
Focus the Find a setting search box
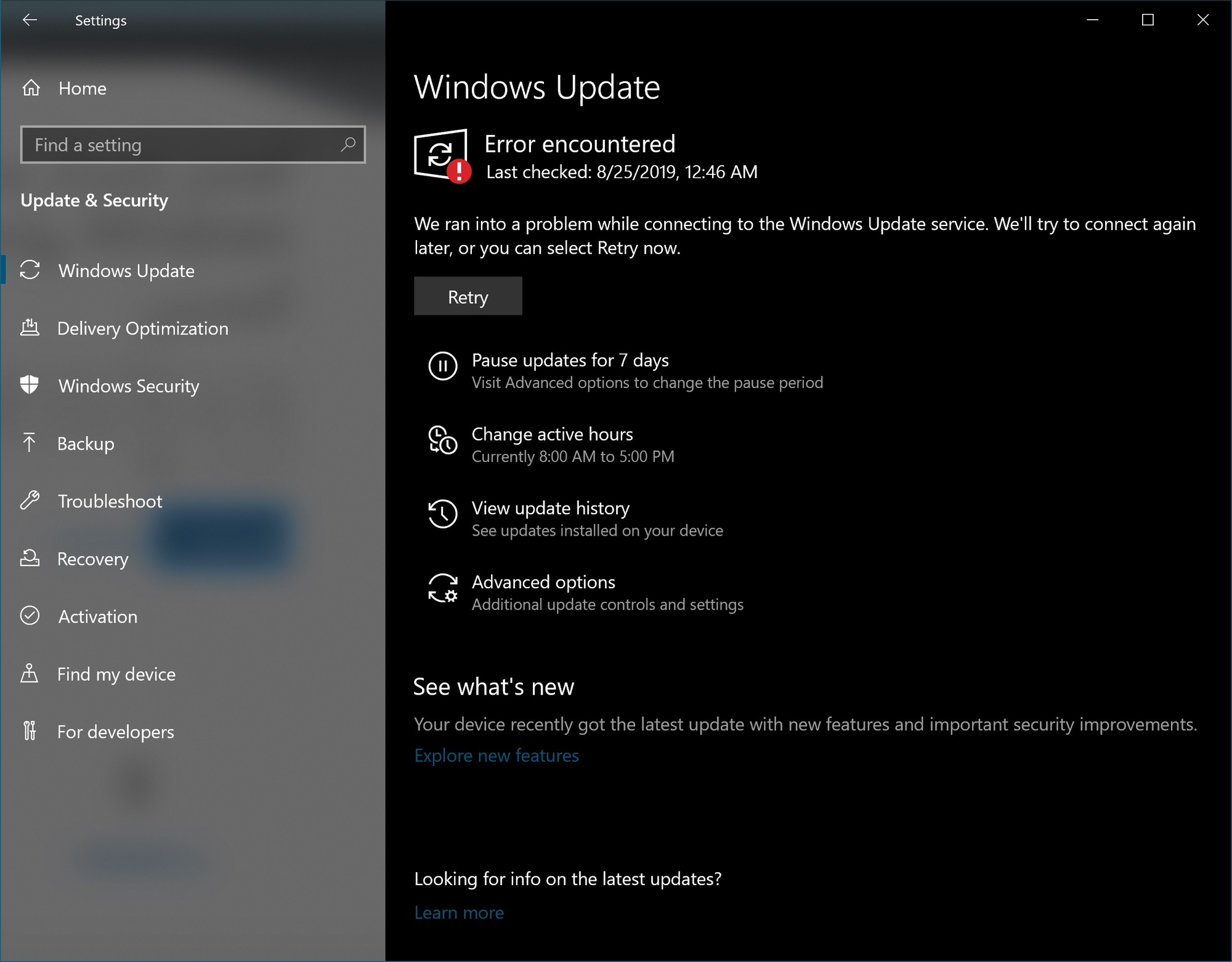[x=193, y=145]
